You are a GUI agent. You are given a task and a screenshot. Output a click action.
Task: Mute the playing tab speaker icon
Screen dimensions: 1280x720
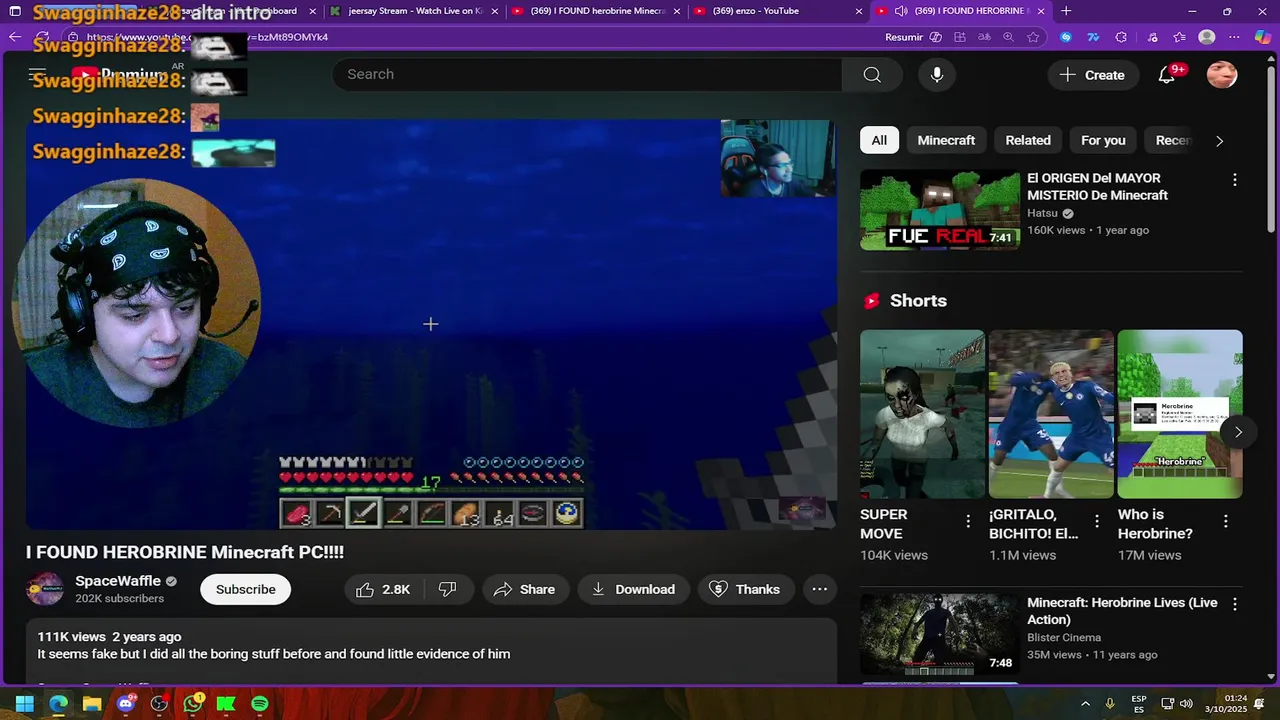tap(901, 11)
